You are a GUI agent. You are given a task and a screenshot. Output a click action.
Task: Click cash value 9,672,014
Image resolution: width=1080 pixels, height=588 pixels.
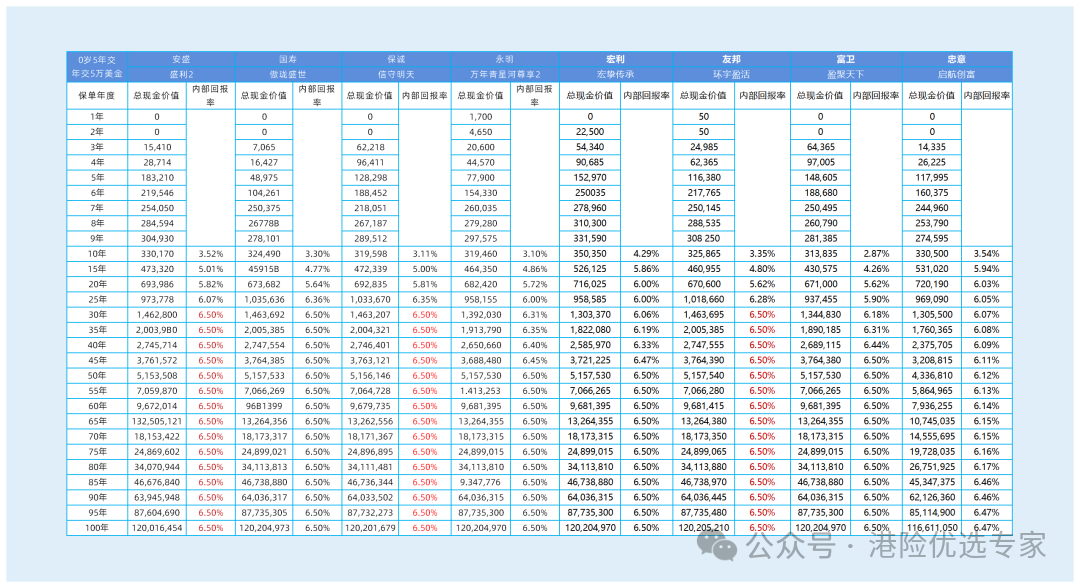(157, 406)
